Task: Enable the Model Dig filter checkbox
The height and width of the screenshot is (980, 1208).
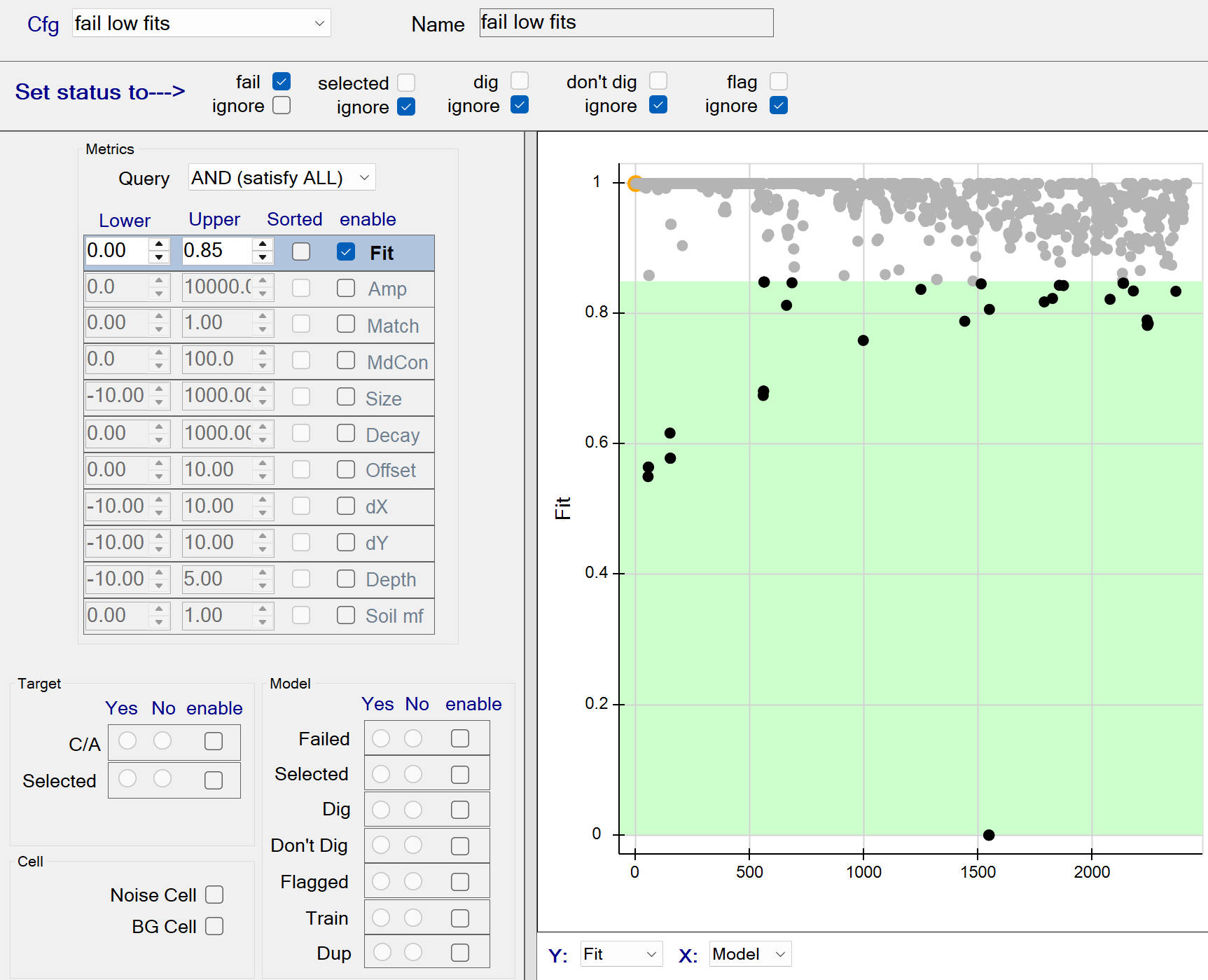Action: 460,810
